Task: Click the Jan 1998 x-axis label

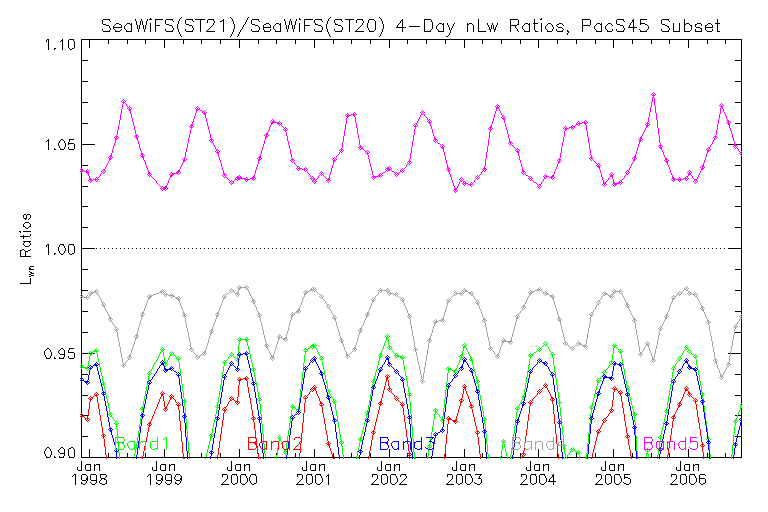Action: pyautogui.click(x=89, y=473)
